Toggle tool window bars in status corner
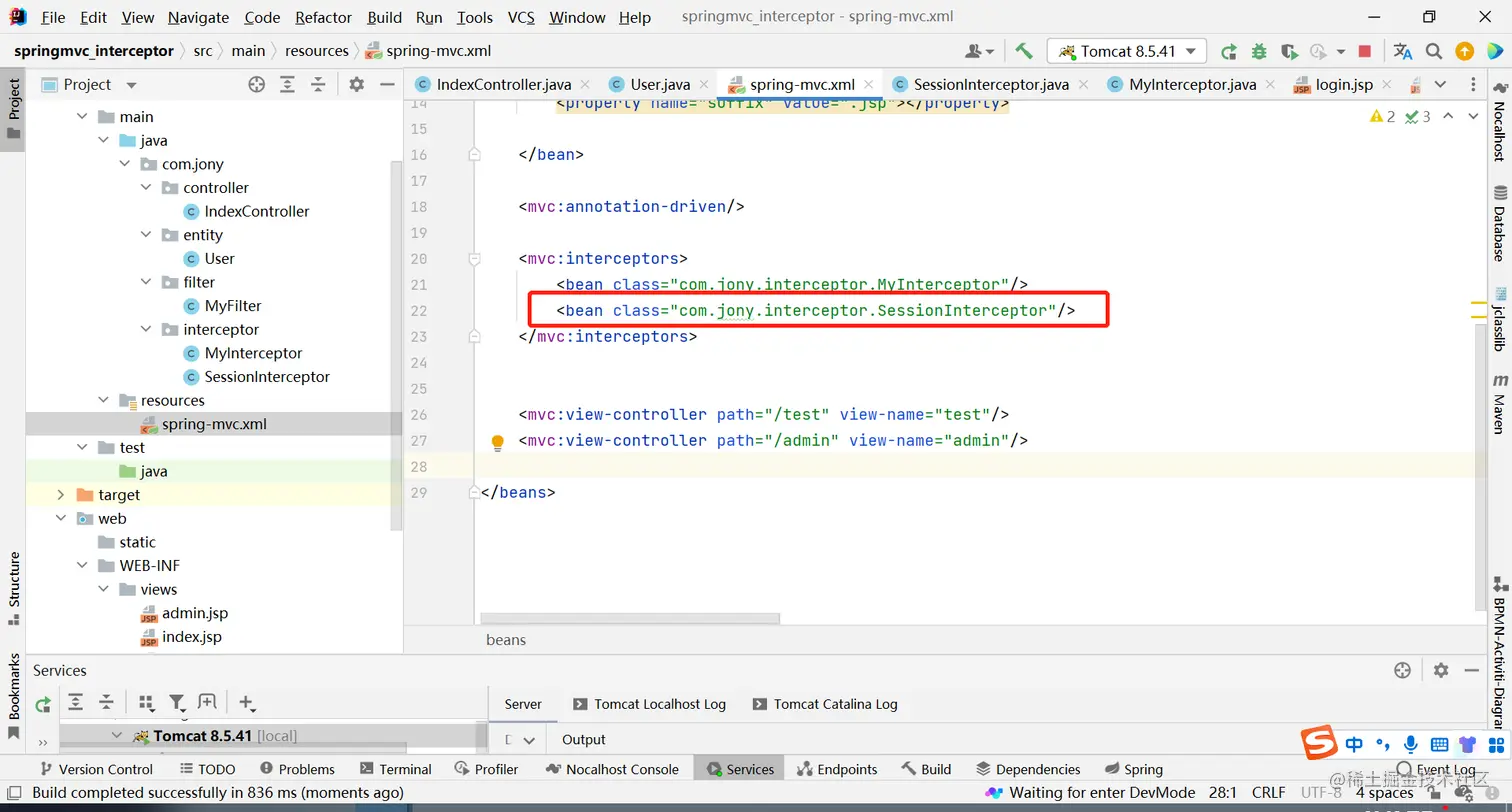Image resolution: width=1512 pixels, height=812 pixels. pos(14,792)
